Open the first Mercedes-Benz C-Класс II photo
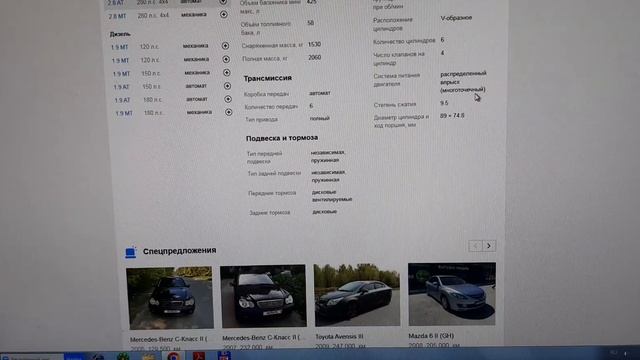Image resolution: width=640 pixels, height=360 pixels. [x=170, y=298]
